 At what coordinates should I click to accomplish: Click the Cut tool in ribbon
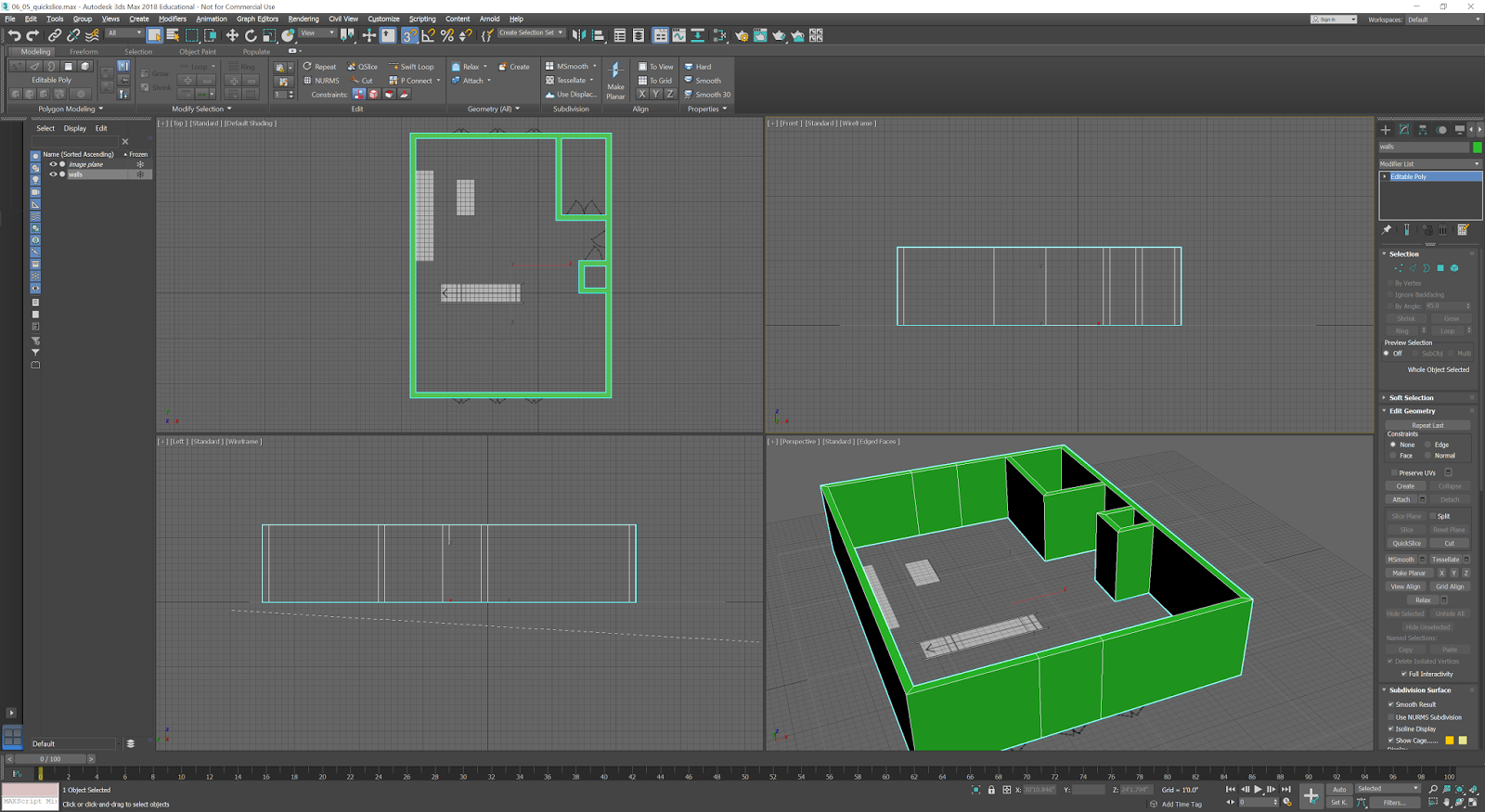tap(361, 81)
